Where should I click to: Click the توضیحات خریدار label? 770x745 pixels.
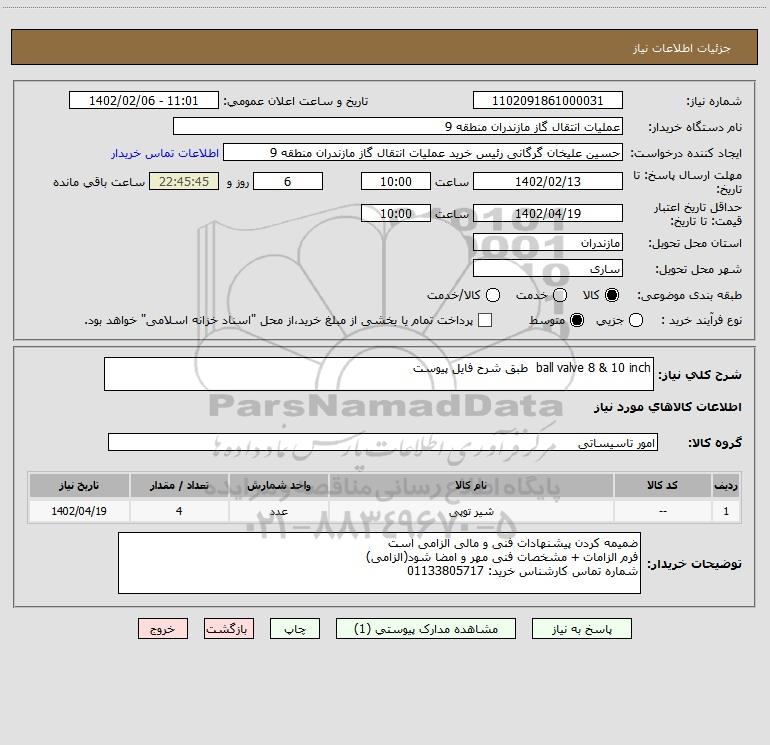click(x=694, y=564)
